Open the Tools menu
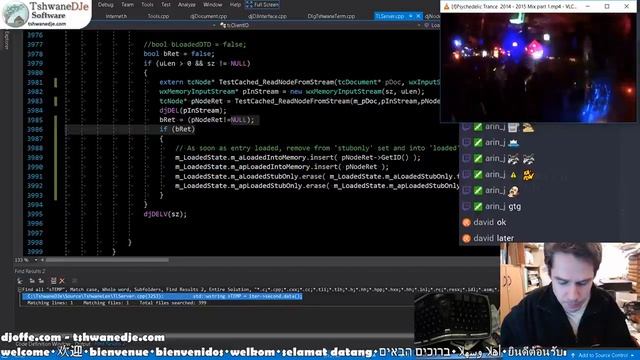The width and height of the screenshot is (640, 360). [x=147, y=4]
